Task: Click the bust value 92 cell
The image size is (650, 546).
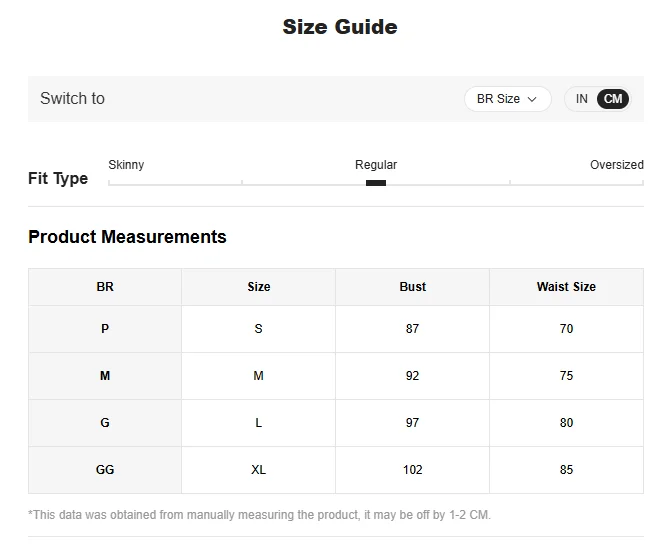Action: (412, 376)
